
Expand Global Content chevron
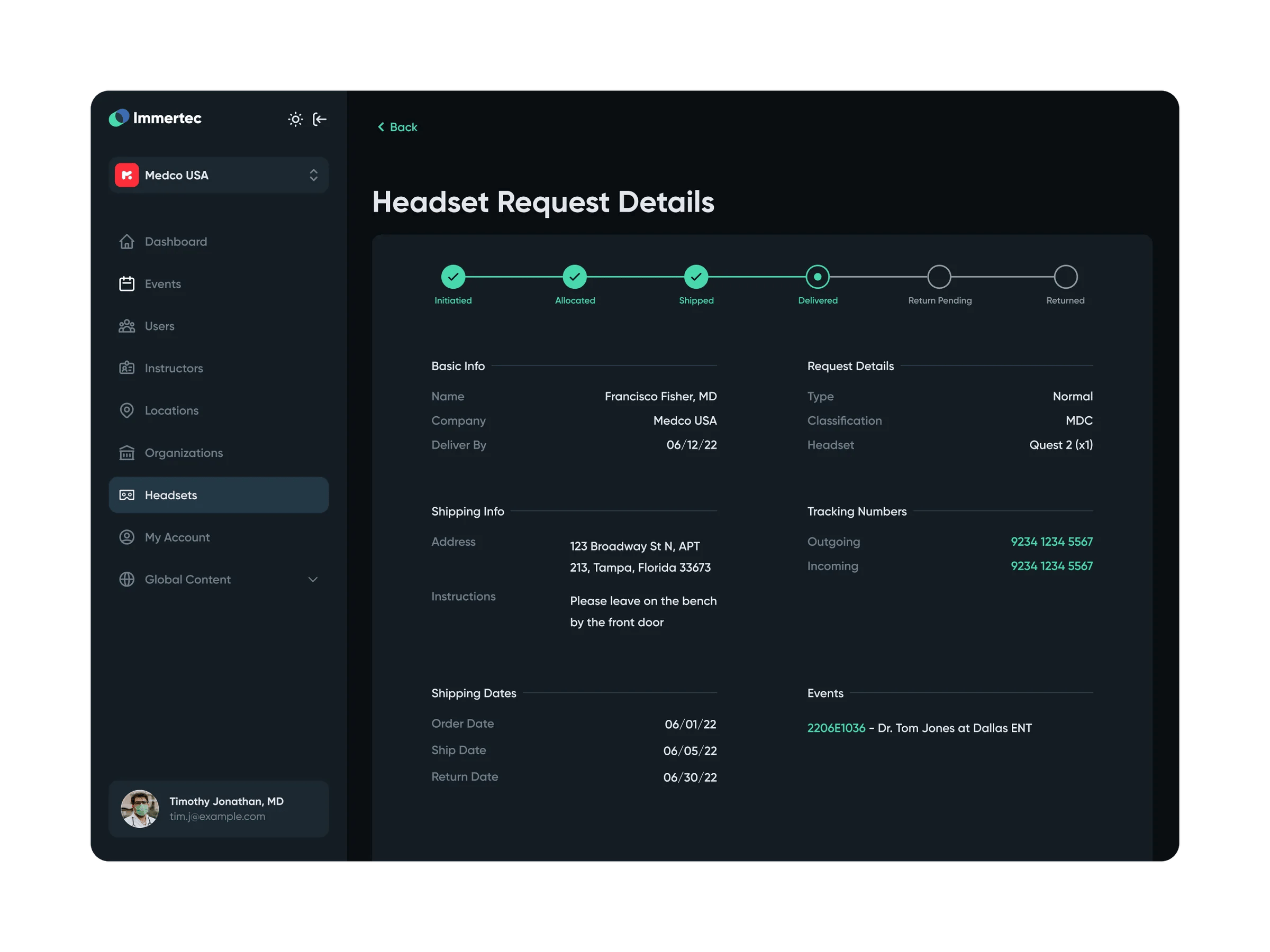coord(313,580)
